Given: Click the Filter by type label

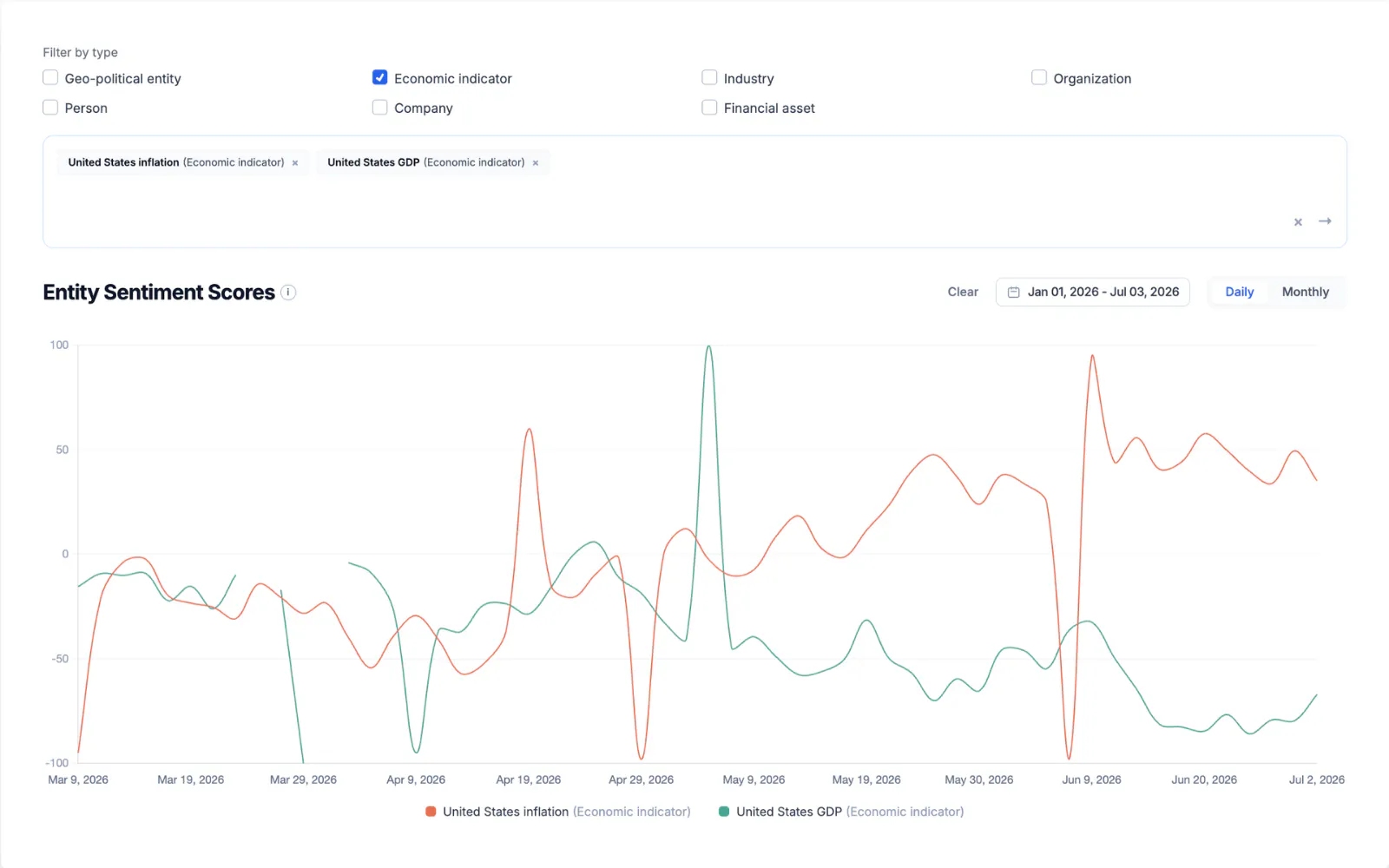Looking at the screenshot, I should pos(80,52).
